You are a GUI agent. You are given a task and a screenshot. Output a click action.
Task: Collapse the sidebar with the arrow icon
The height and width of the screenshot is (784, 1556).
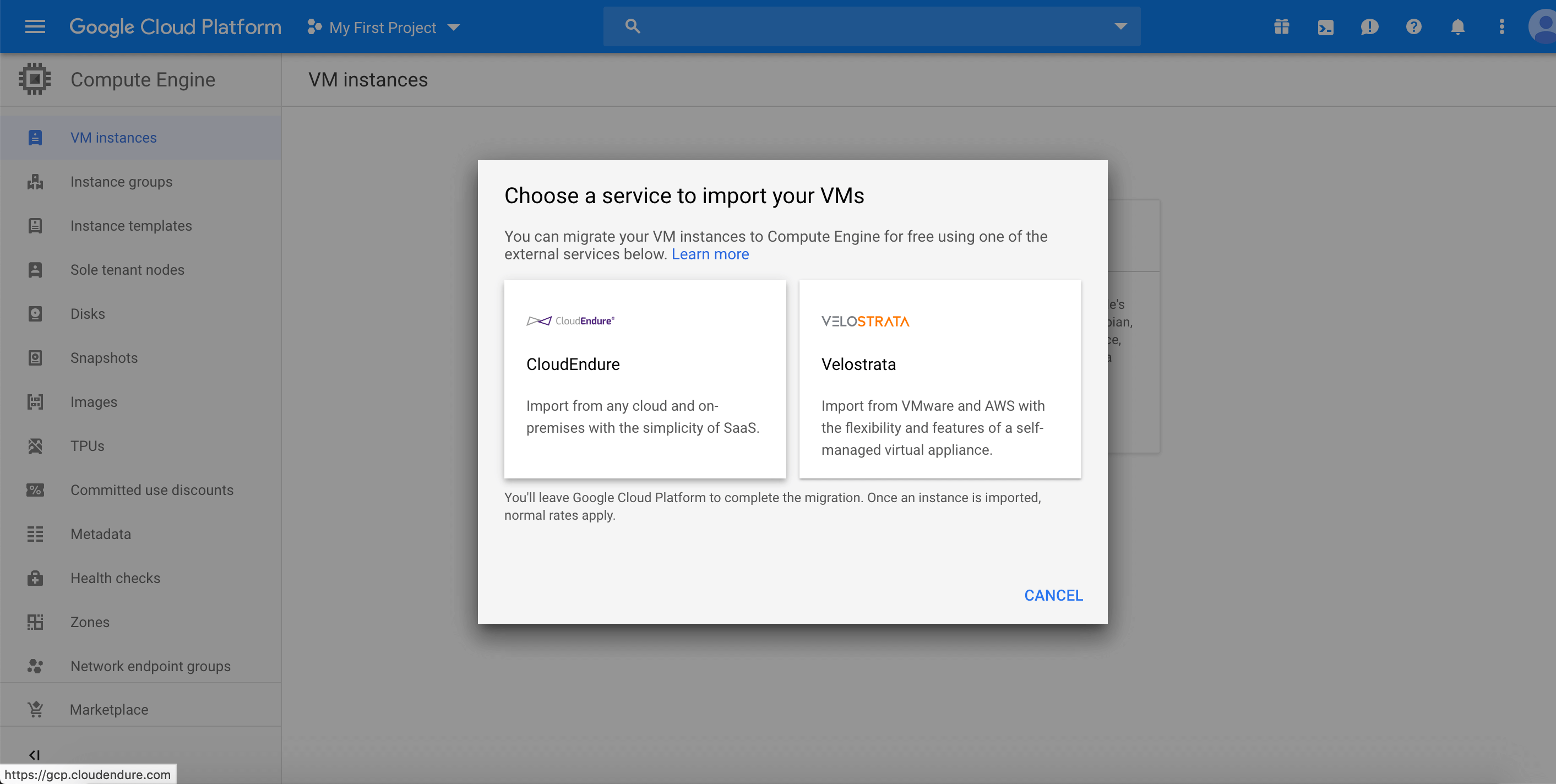click(x=35, y=755)
